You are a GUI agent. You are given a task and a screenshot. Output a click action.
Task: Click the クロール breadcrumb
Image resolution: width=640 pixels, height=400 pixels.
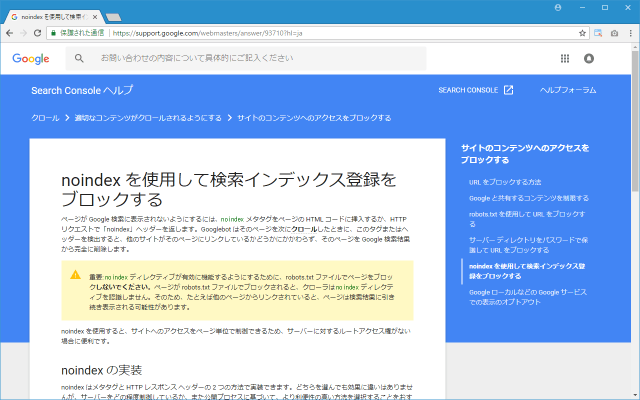(x=45, y=118)
